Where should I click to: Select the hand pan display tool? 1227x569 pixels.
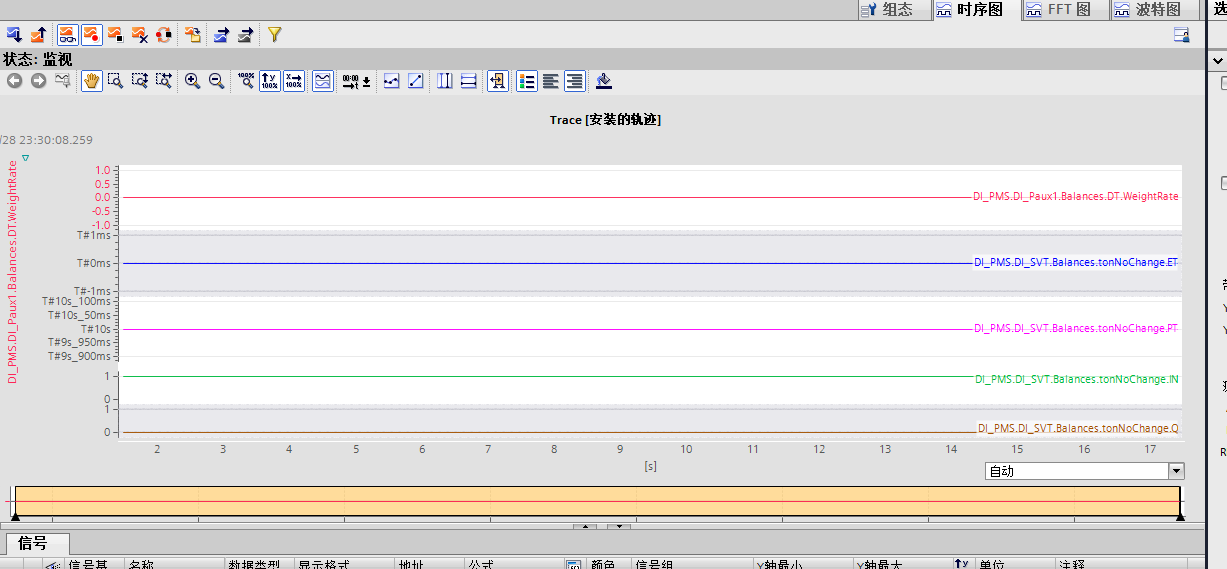[91, 81]
